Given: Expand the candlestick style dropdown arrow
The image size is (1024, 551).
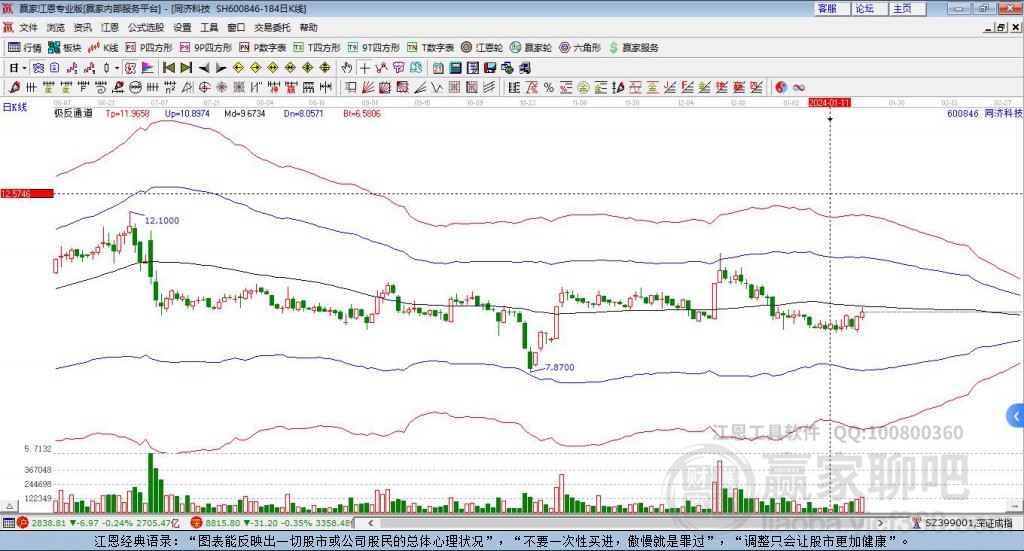Looking at the screenshot, I should (x=117, y=68).
